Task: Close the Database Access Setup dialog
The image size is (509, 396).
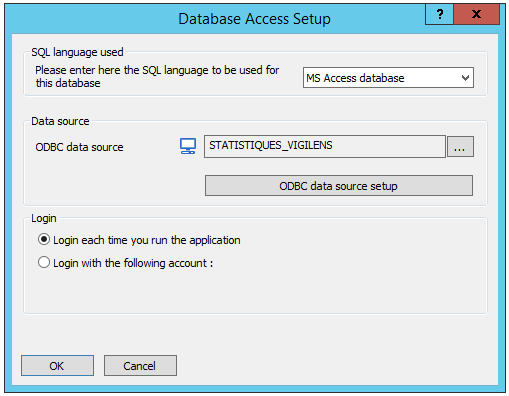Action: 476,14
